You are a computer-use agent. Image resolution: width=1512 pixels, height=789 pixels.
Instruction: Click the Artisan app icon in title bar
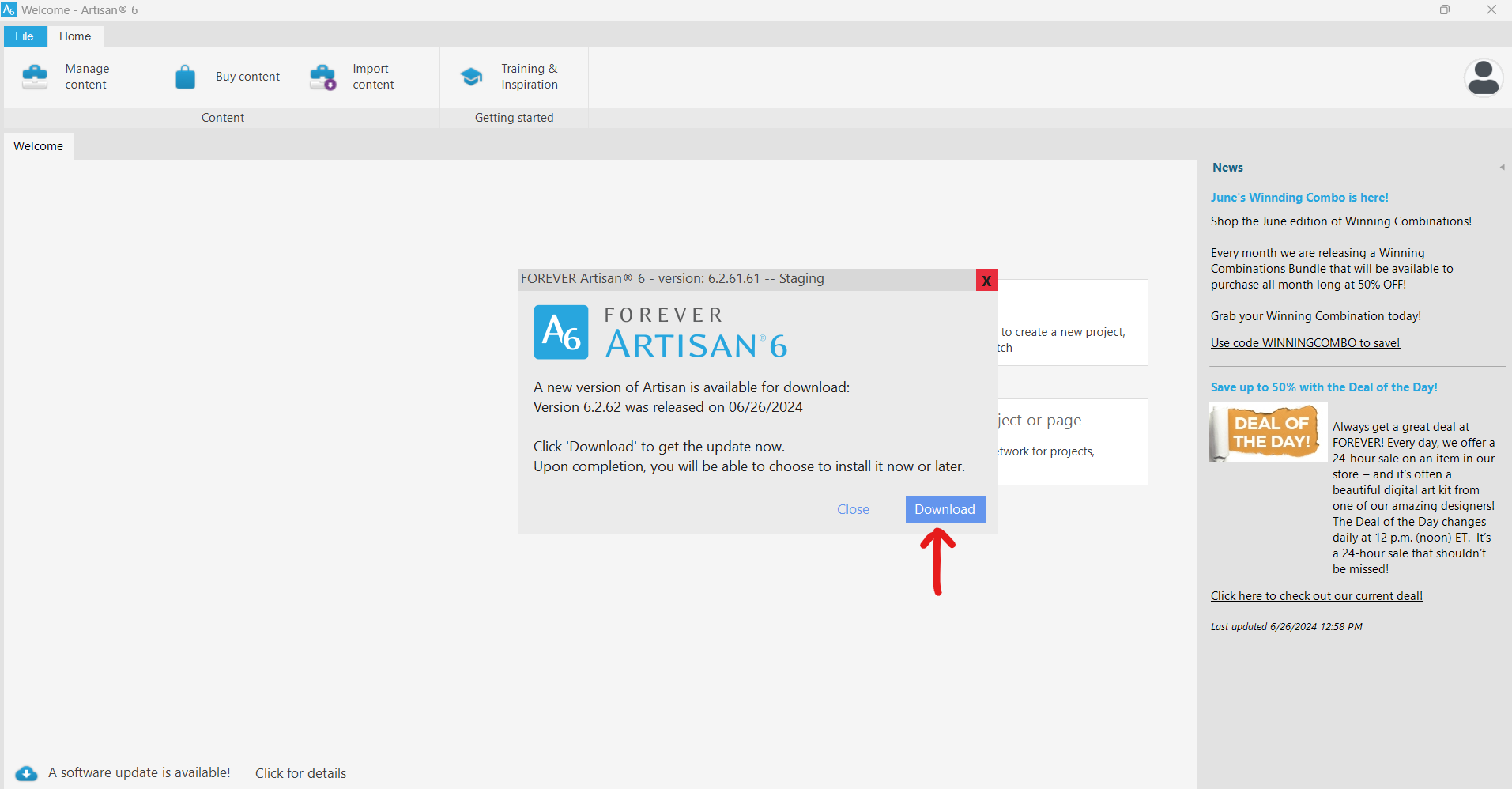pos(9,9)
